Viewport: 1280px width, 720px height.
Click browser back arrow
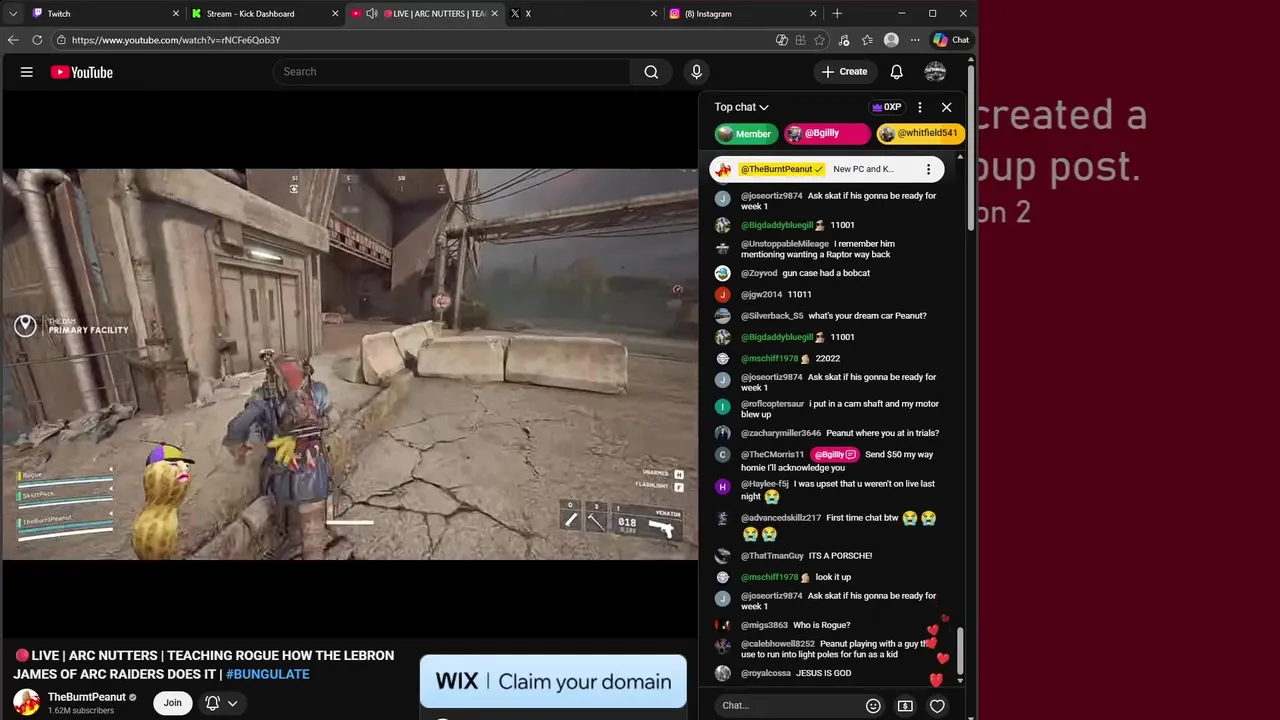click(x=13, y=40)
